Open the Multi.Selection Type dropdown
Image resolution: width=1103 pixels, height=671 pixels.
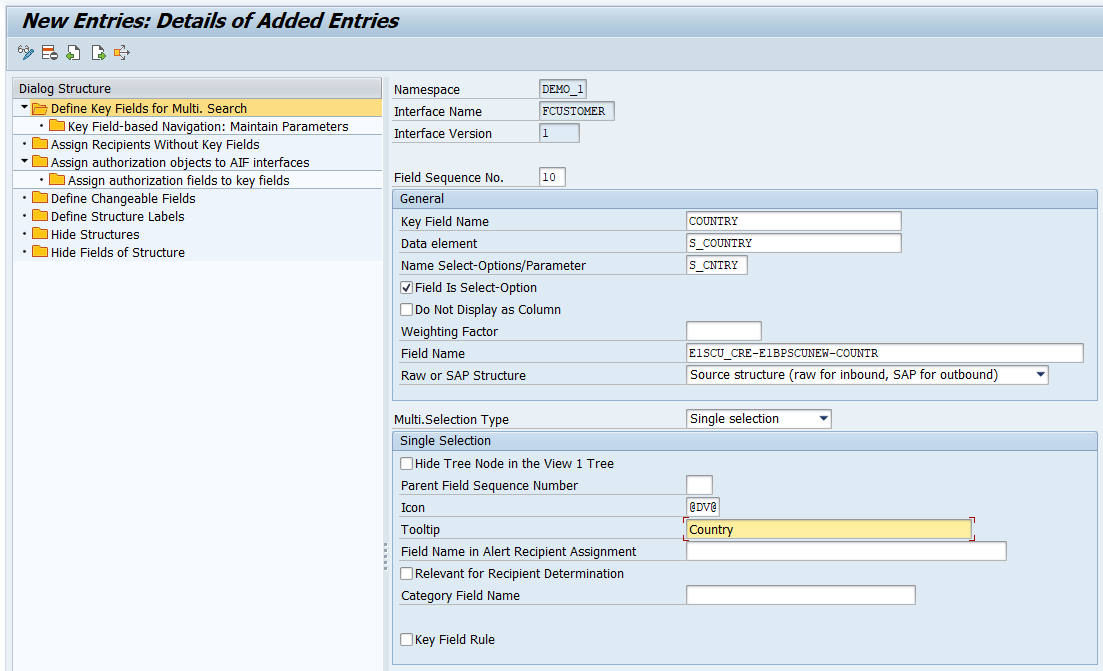[x=823, y=418]
